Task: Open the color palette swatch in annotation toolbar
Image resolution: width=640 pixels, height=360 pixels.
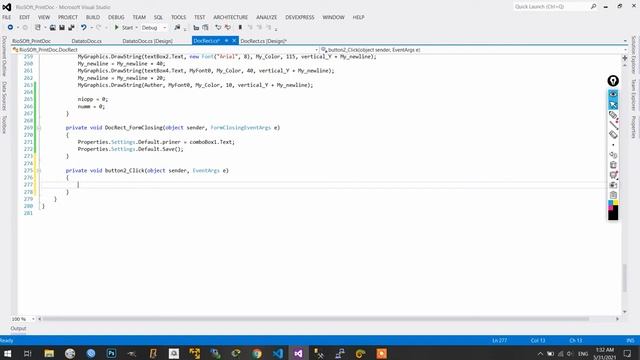Action: tap(613, 205)
